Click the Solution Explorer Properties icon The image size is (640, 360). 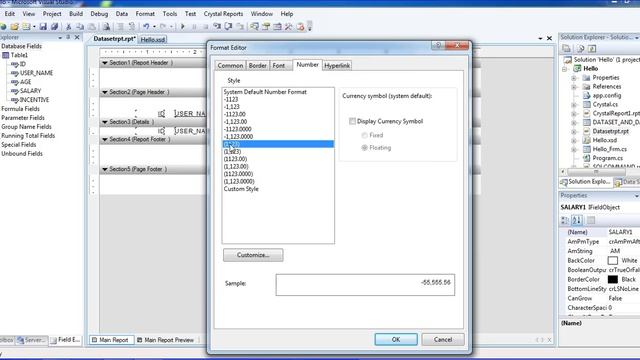pos(566,49)
